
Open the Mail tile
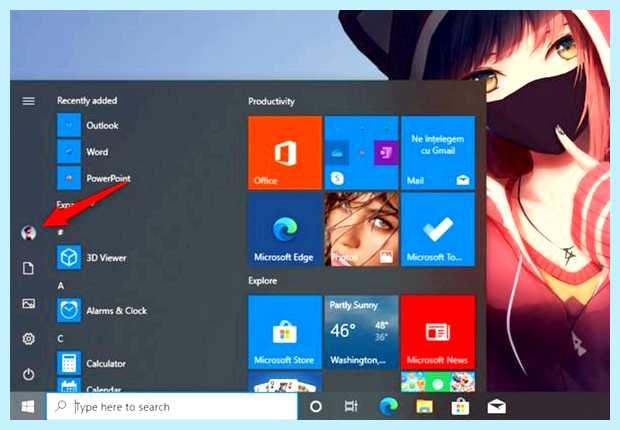click(438, 153)
